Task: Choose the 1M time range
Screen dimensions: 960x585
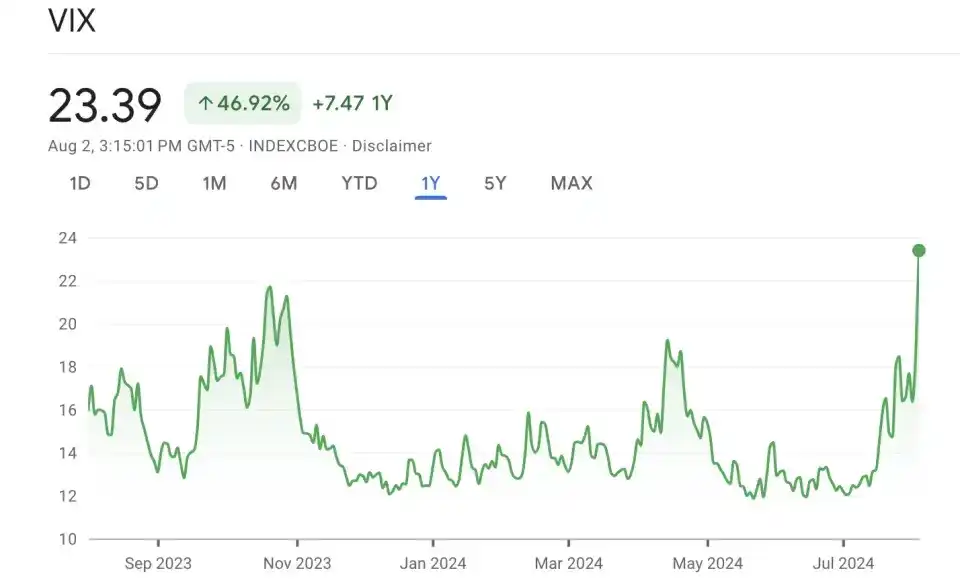Action: click(x=214, y=183)
